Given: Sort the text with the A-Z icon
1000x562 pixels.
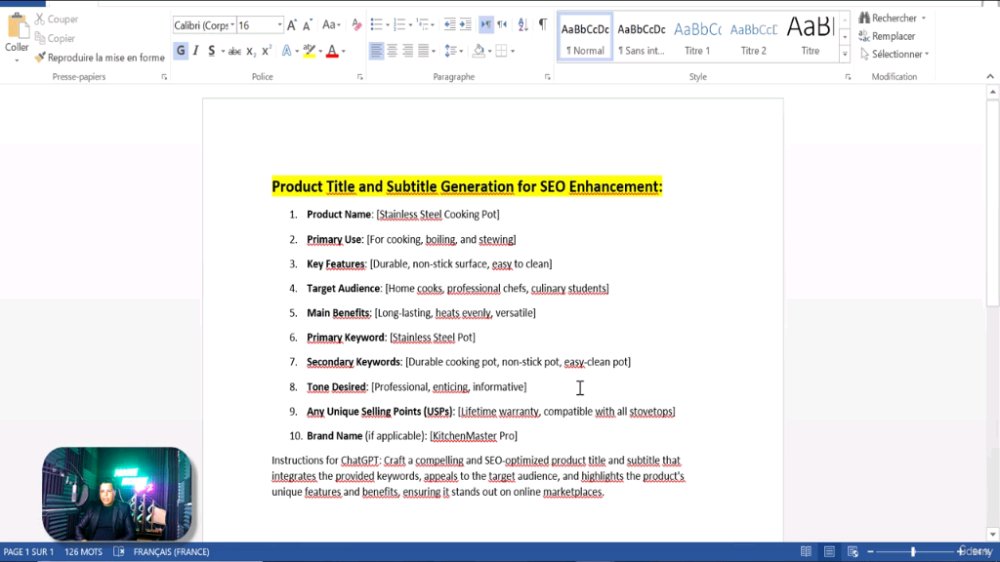Looking at the screenshot, I should pyautogui.click(x=523, y=25).
